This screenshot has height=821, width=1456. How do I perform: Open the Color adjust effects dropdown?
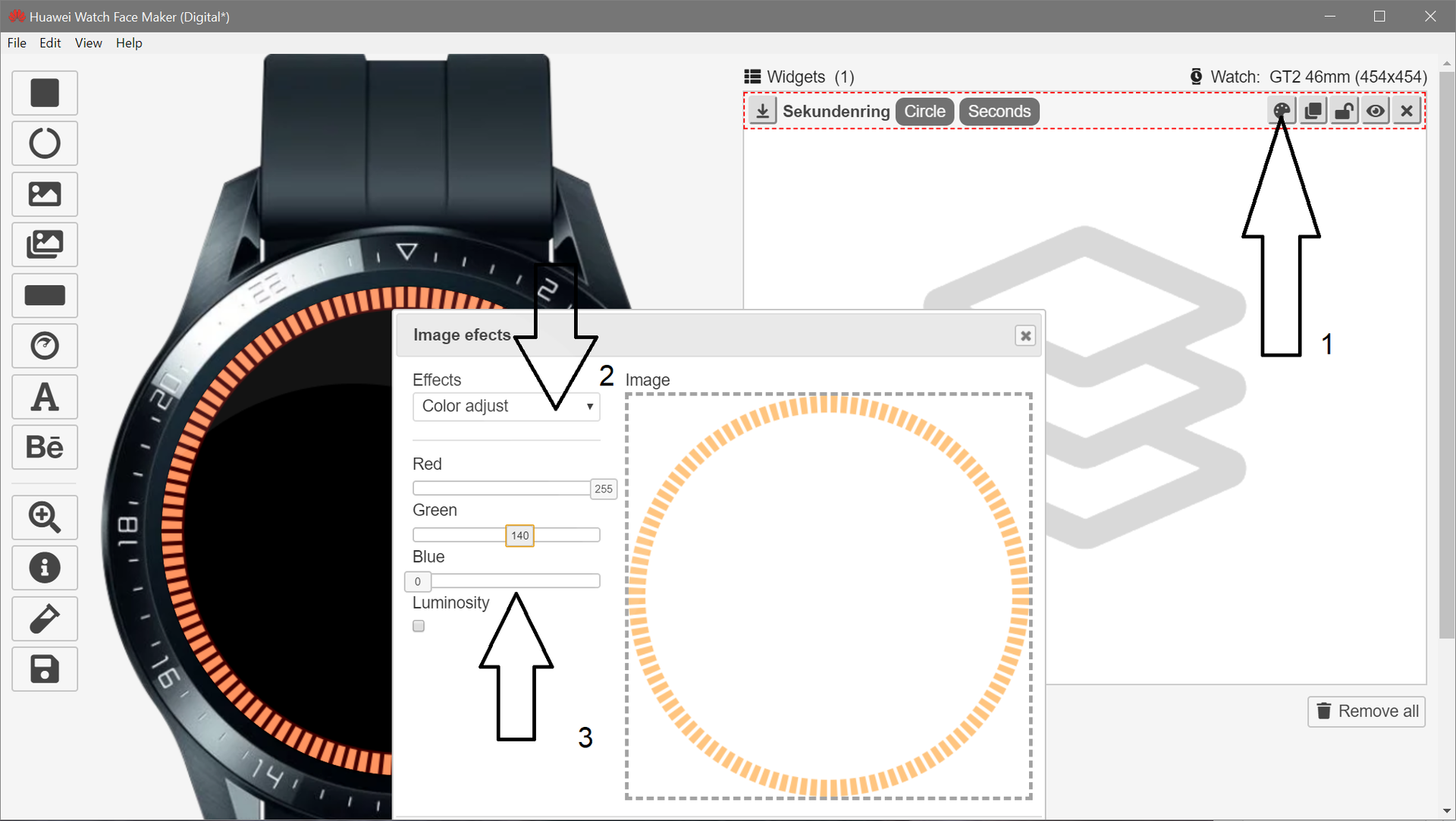506,406
